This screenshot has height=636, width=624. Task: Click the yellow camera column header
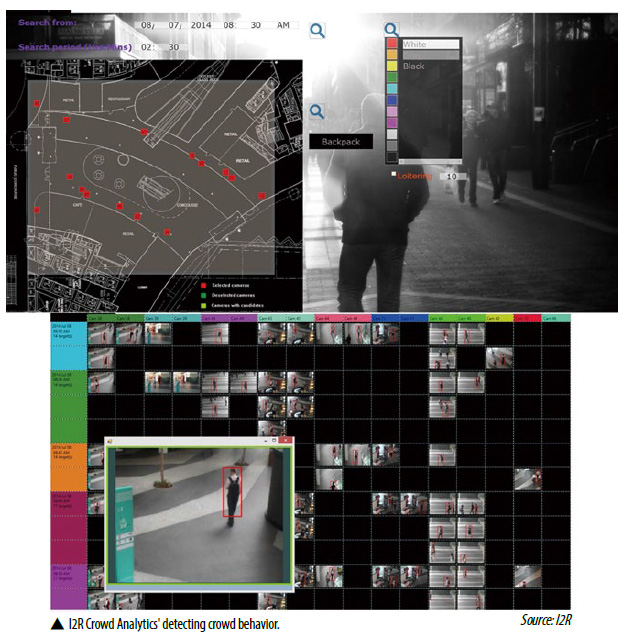click(499, 318)
